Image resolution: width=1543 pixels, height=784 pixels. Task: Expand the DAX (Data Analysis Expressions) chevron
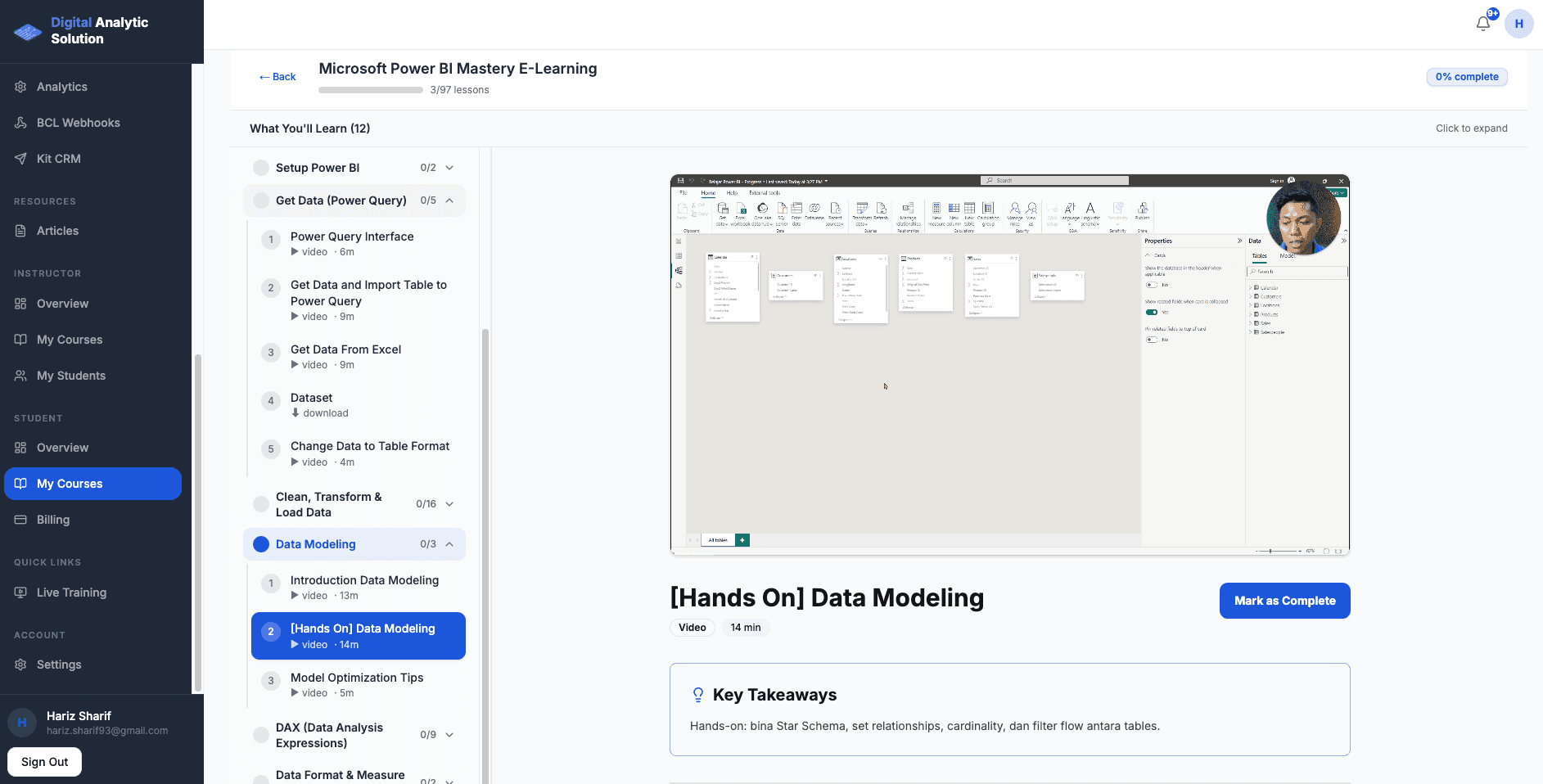point(449,735)
